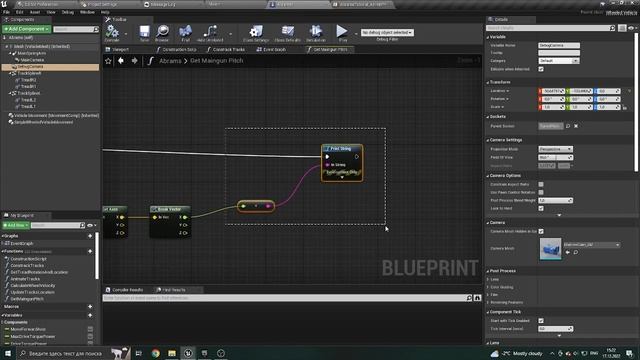Open Chrome from the taskbar

tap(156, 353)
